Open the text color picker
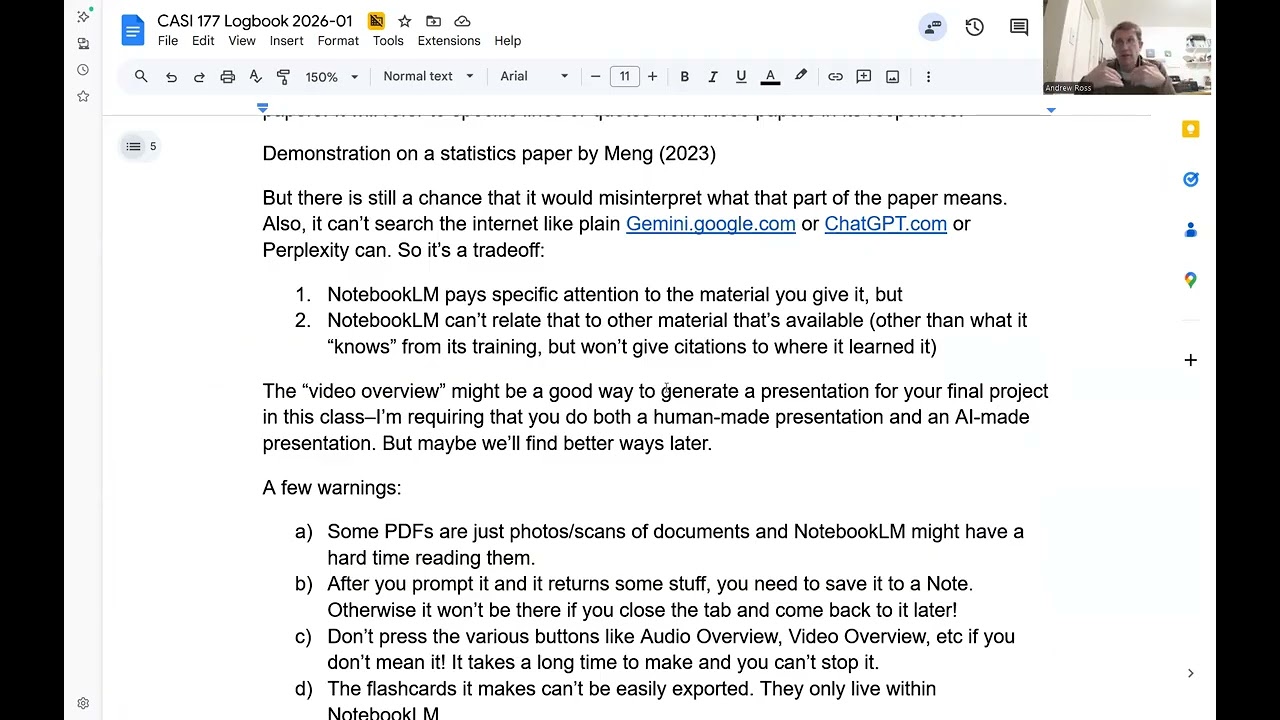Image resolution: width=1280 pixels, height=720 pixels. [770, 76]
